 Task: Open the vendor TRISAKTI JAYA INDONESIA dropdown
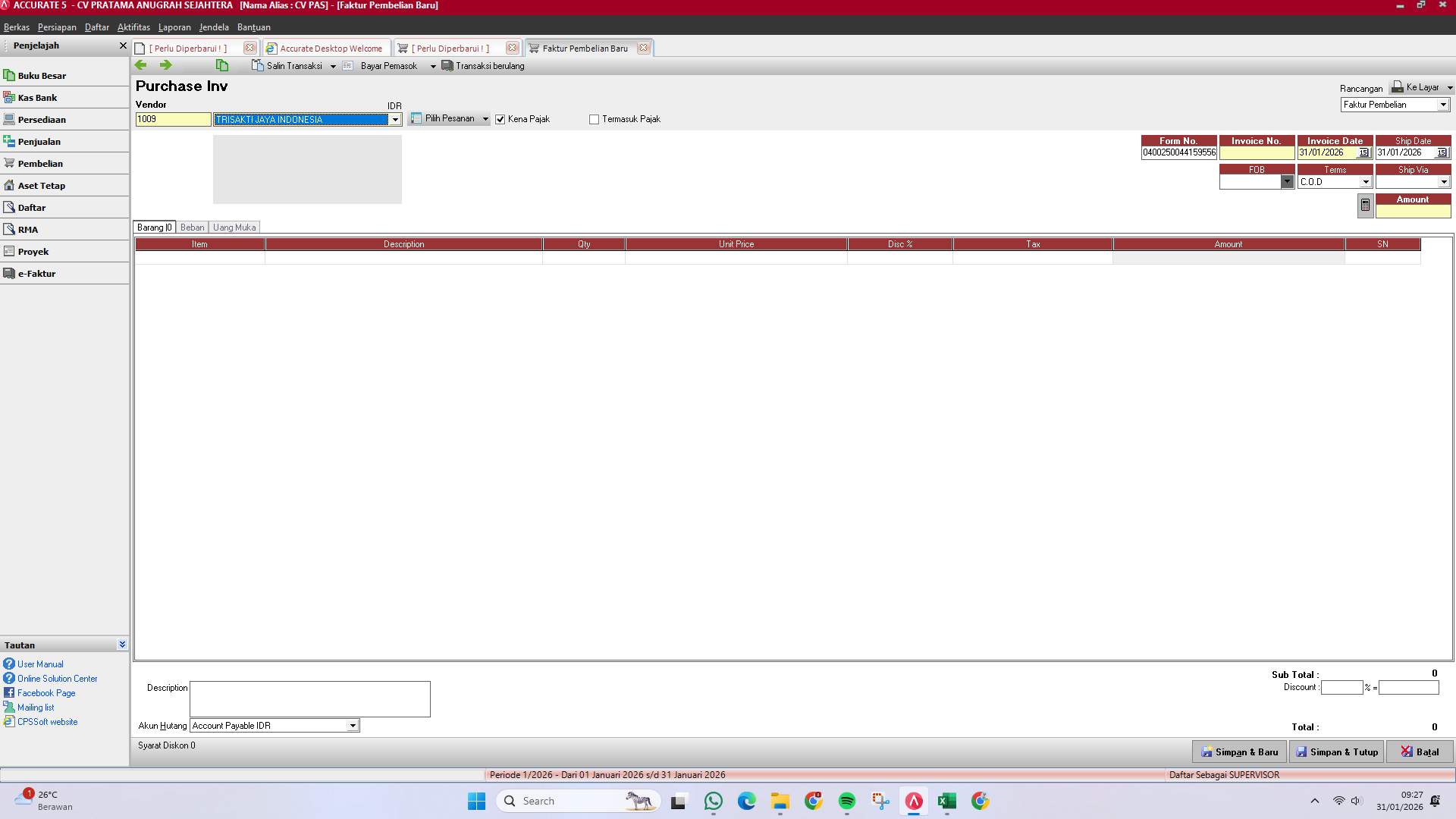[395, 119]
